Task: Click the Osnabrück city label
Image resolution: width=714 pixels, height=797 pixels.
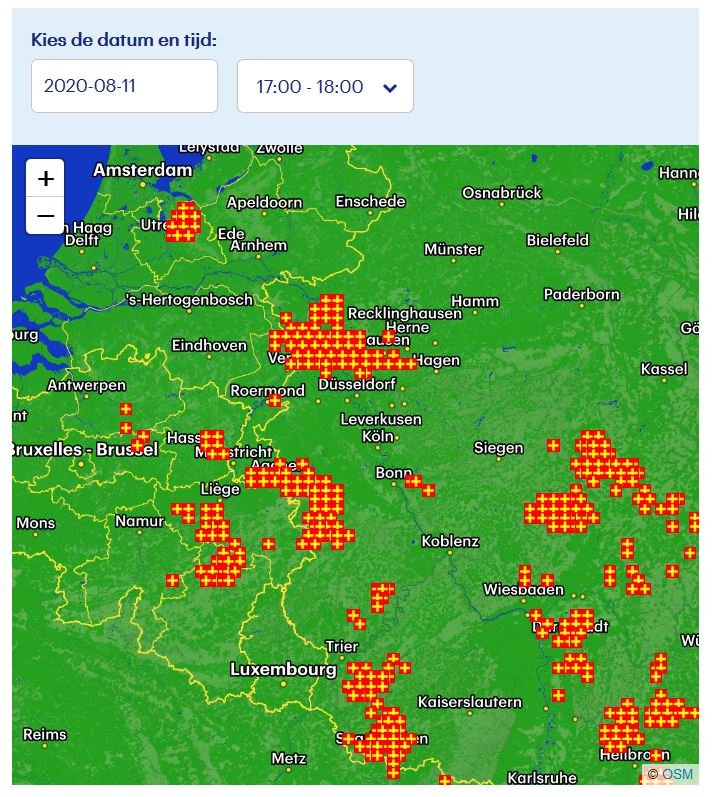Action: 502,192
